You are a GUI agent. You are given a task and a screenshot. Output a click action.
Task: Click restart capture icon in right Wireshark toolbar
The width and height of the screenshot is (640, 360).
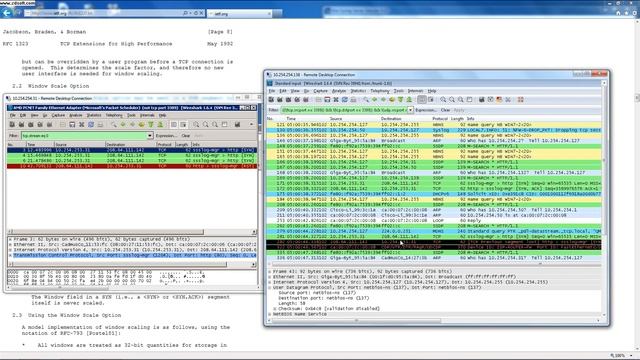(x=305, y=100)
